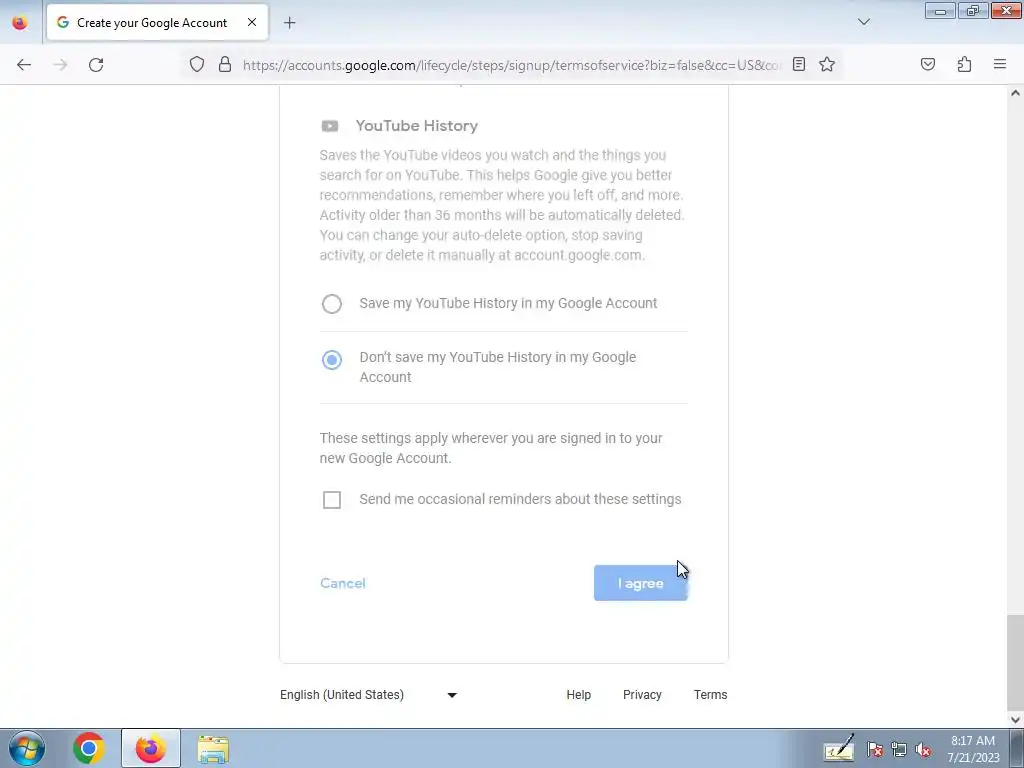Click the forward navigation arrow

coord(60,65)
